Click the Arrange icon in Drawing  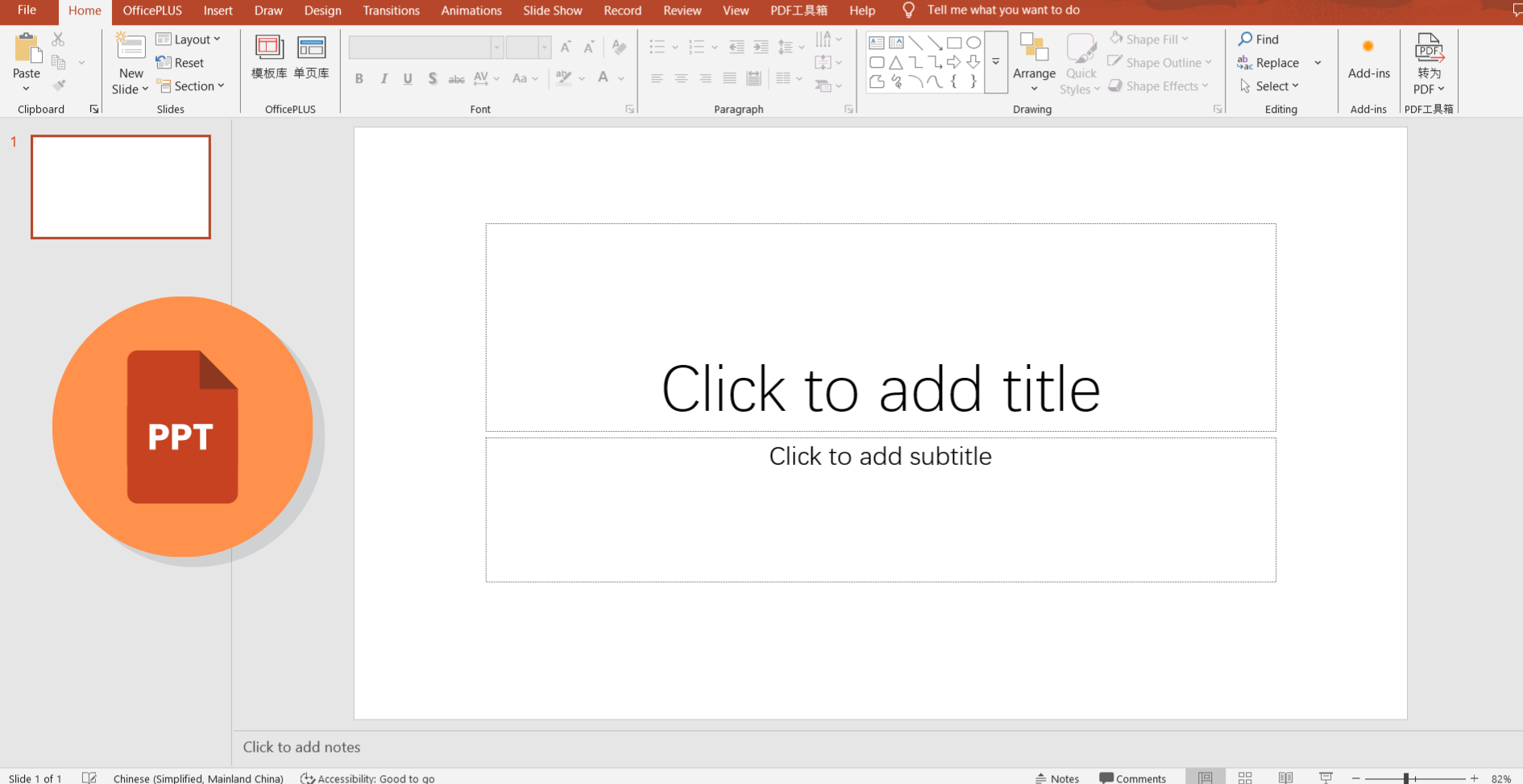[1034, 48]
